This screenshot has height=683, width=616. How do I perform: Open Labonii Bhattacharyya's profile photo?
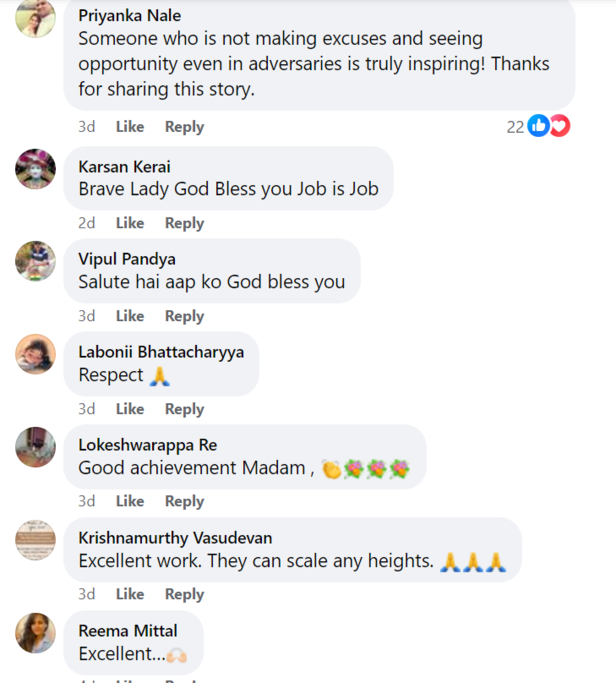coord(36,354)
